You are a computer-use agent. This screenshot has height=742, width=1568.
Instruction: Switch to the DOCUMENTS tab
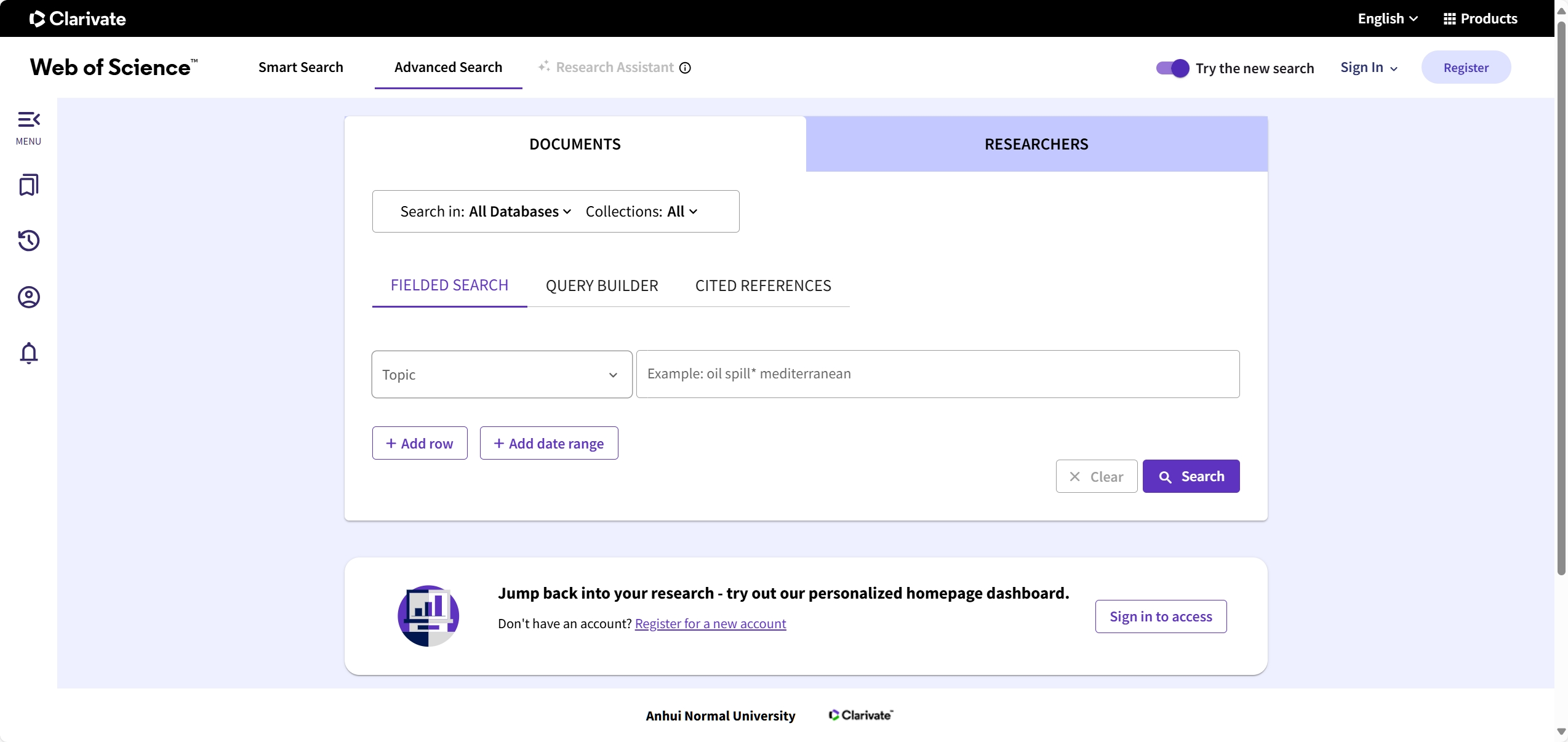click(575, 144)
